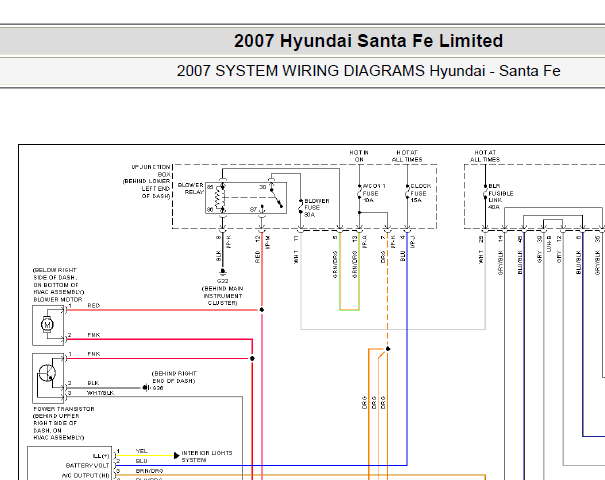The width and height of the screenshot is (605, 480).
Task: Click the vertical BLU/BLK label under pin 48
Action: [520, 262]
